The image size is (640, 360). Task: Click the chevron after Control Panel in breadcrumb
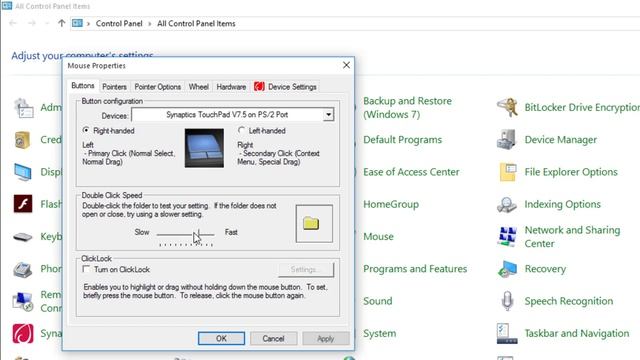(x=150, y=24)
